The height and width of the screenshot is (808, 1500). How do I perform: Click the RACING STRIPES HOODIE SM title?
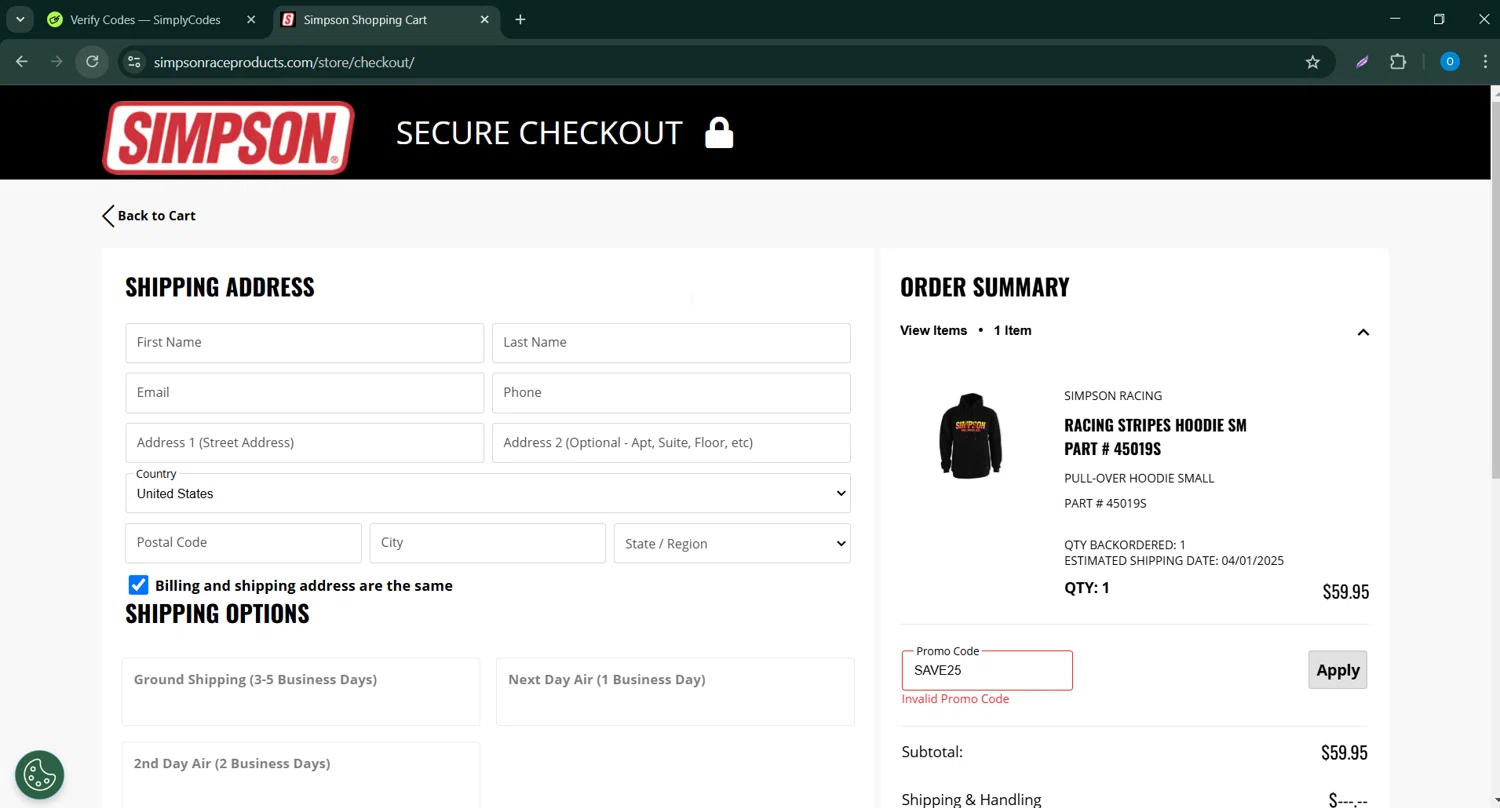click(x=1155, y=425)
